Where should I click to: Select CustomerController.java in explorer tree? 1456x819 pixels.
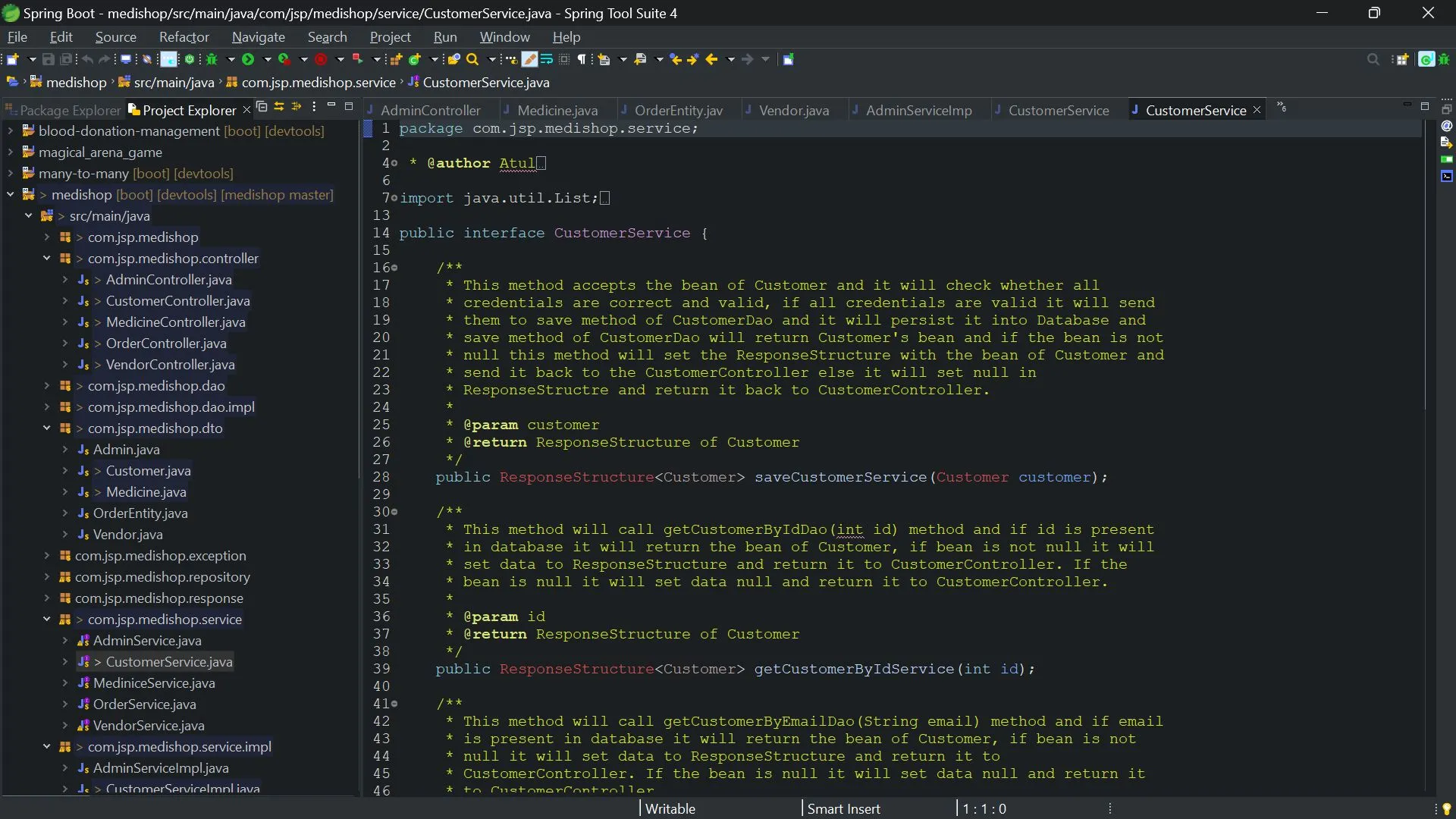[x=177, y=301]
